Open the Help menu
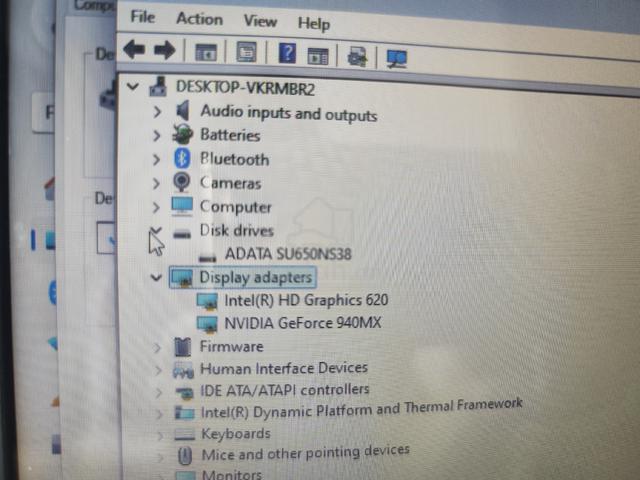The width and height of the screenshot is (640, 480). point(314,24)
